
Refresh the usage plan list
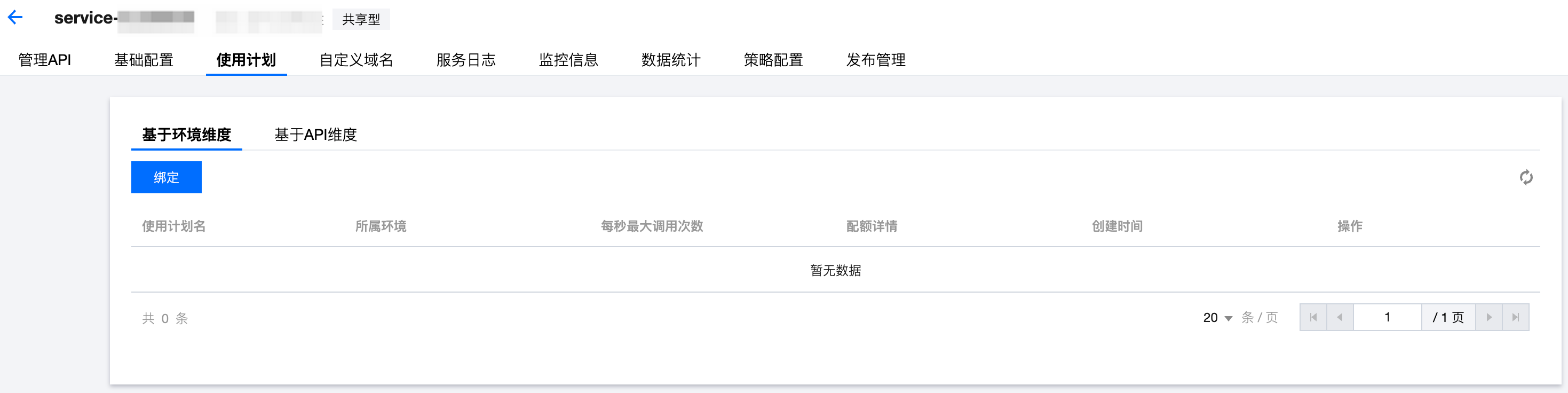click(x=1525, y=177)
